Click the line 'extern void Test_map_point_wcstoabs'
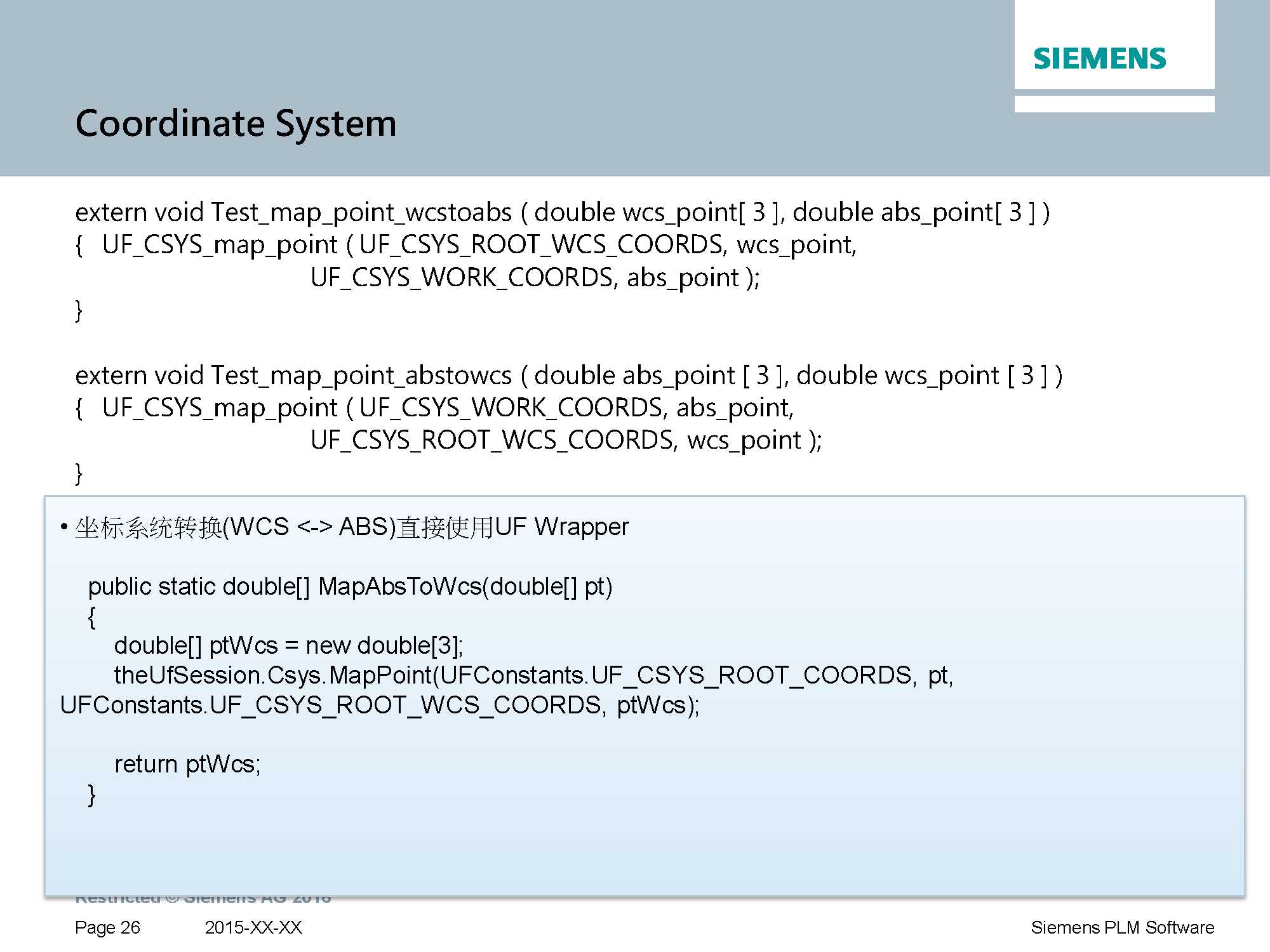Screen dimensions: 1270x952 (562, 213)
